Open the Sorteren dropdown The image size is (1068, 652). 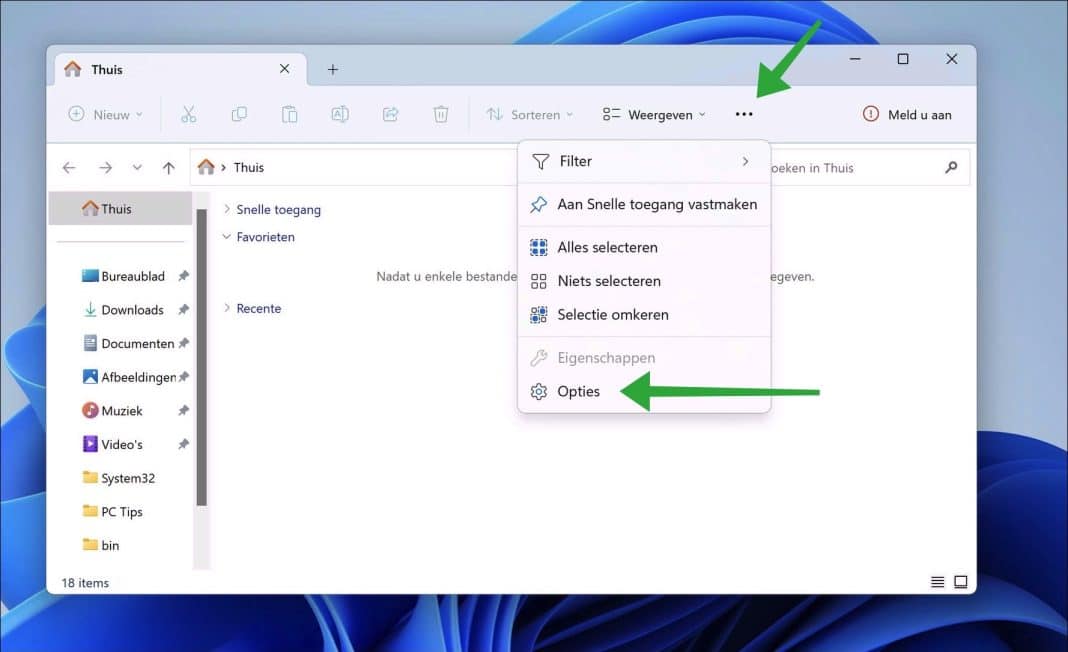click(529, 114)
